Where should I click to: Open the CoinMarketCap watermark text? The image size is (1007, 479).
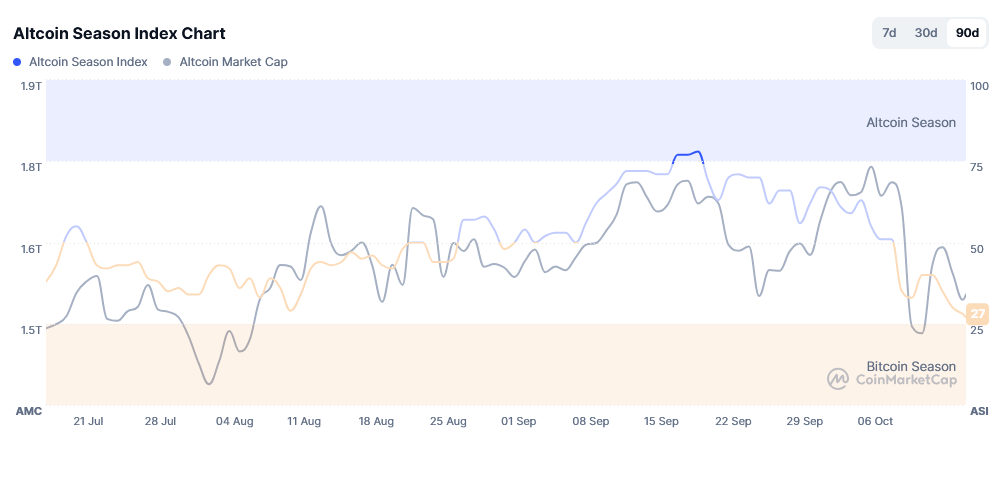905,380
